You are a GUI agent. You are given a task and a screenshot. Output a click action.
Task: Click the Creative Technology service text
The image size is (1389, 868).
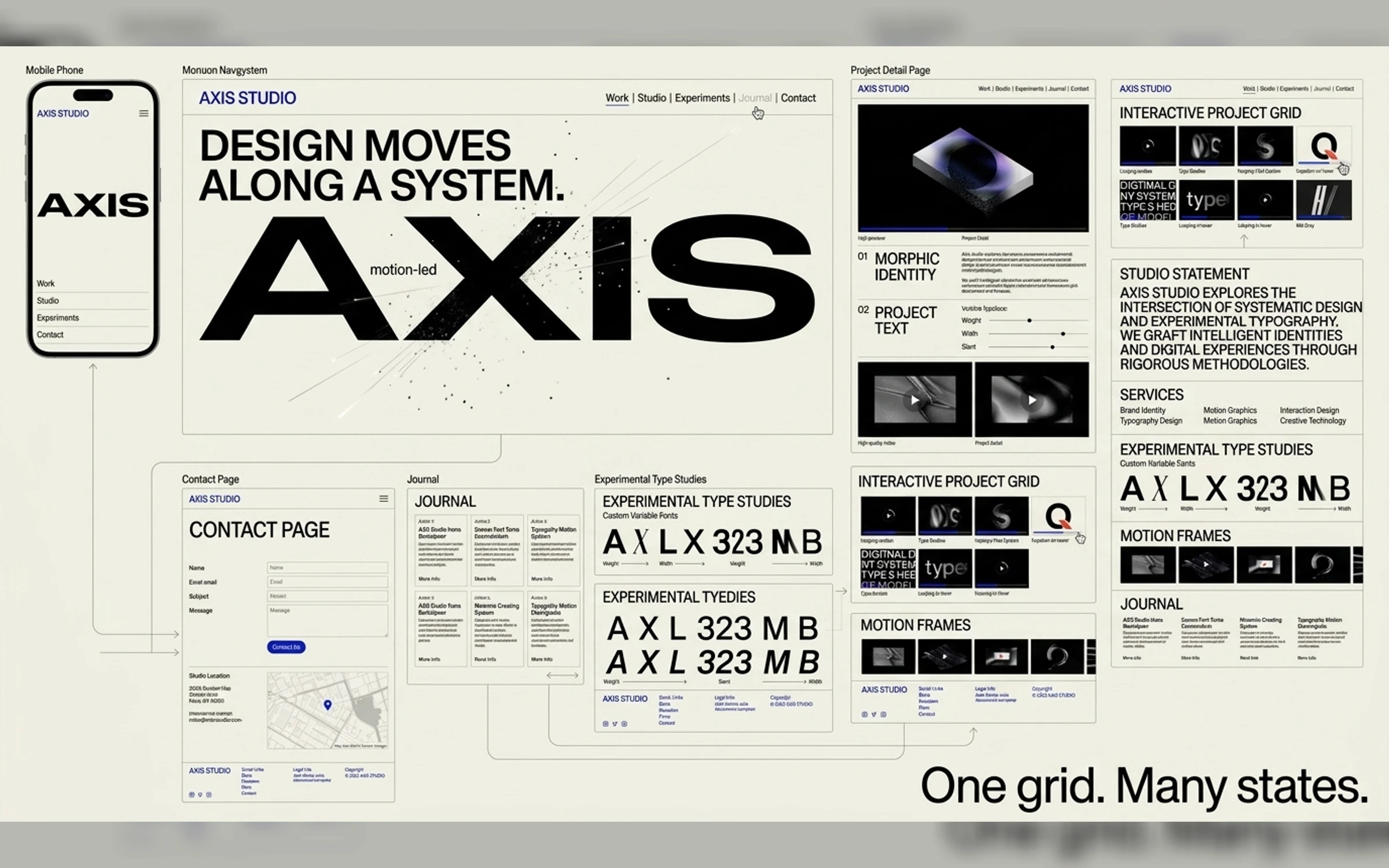point(1313,421)
